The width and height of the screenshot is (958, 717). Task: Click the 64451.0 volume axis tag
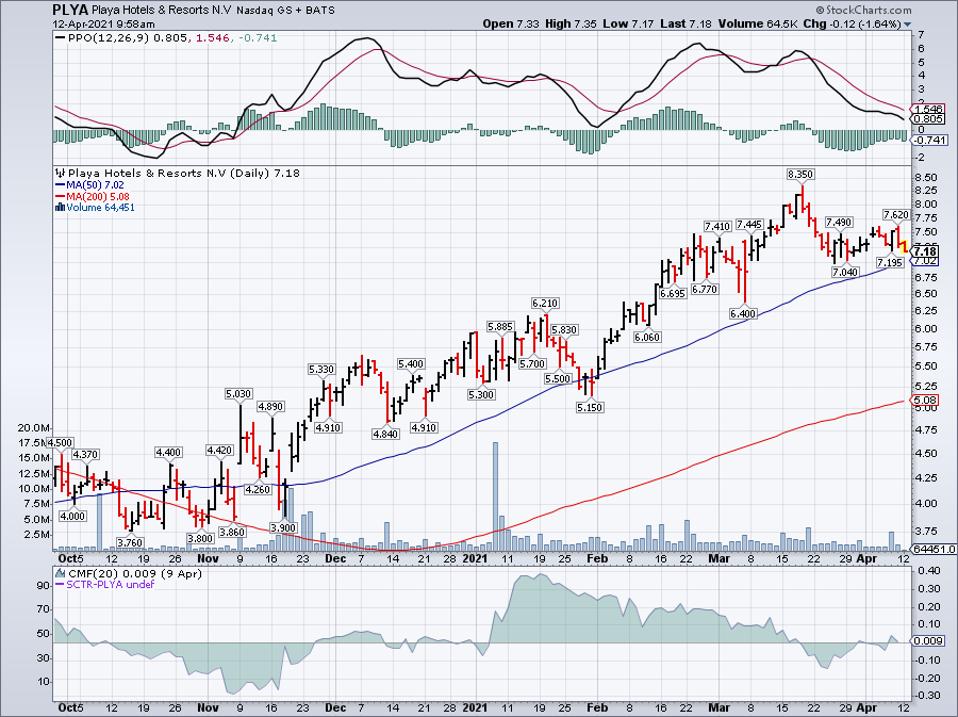[x=932, y=549]
